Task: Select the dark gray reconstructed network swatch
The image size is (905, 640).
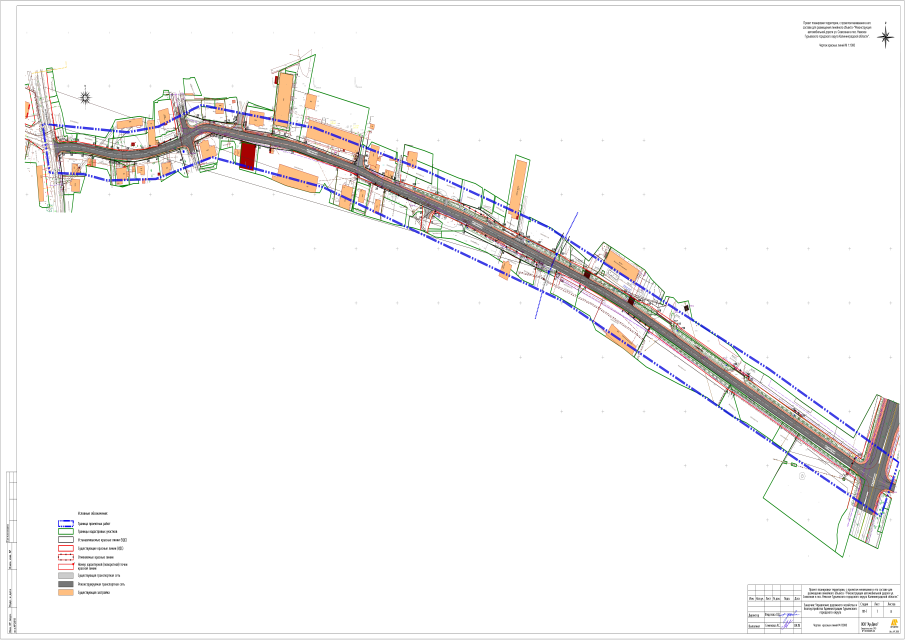Action: point(67,586)
